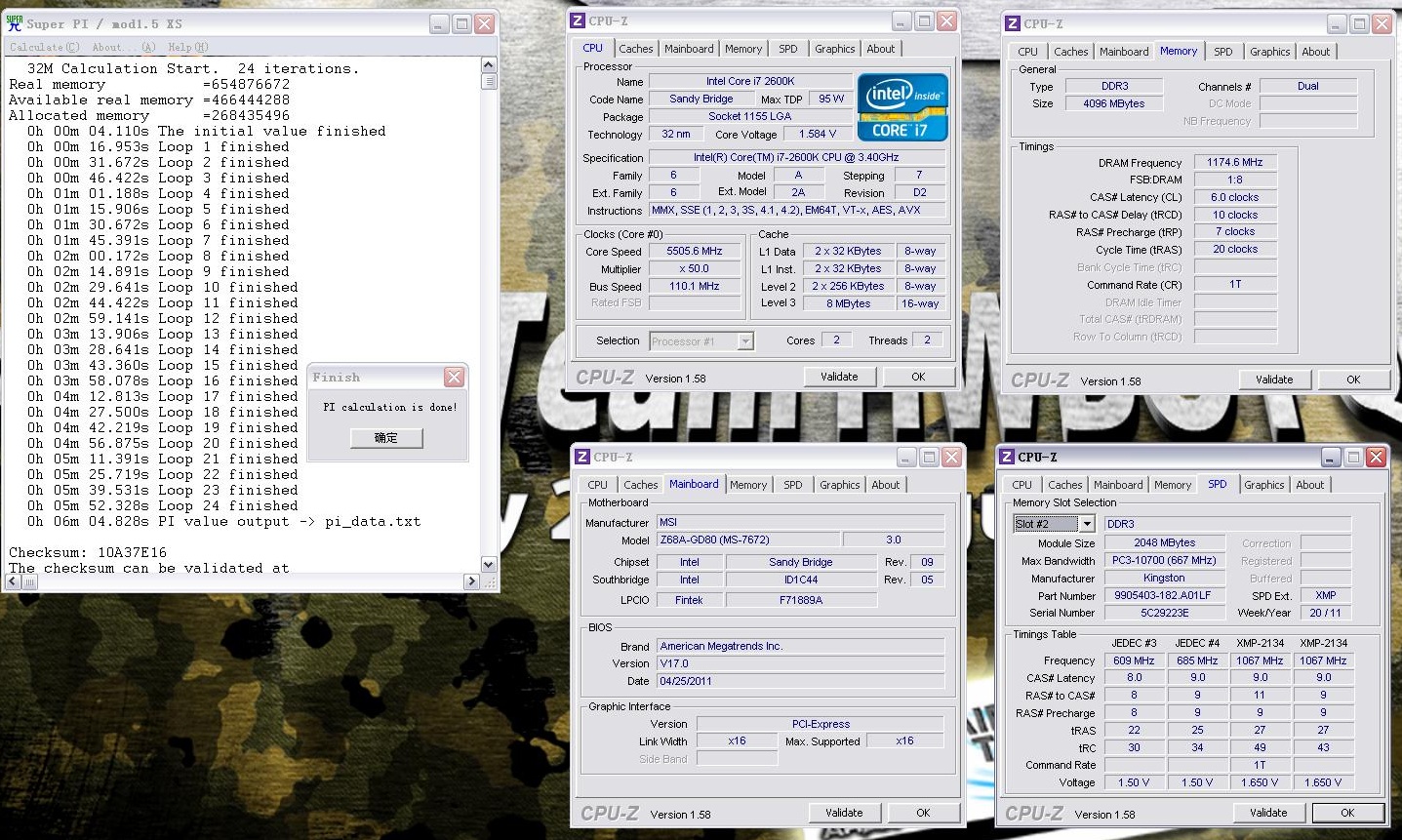1402x840 pixels.
Task: Select About tab in the Mainboard window
Action: tap(885, 485)
